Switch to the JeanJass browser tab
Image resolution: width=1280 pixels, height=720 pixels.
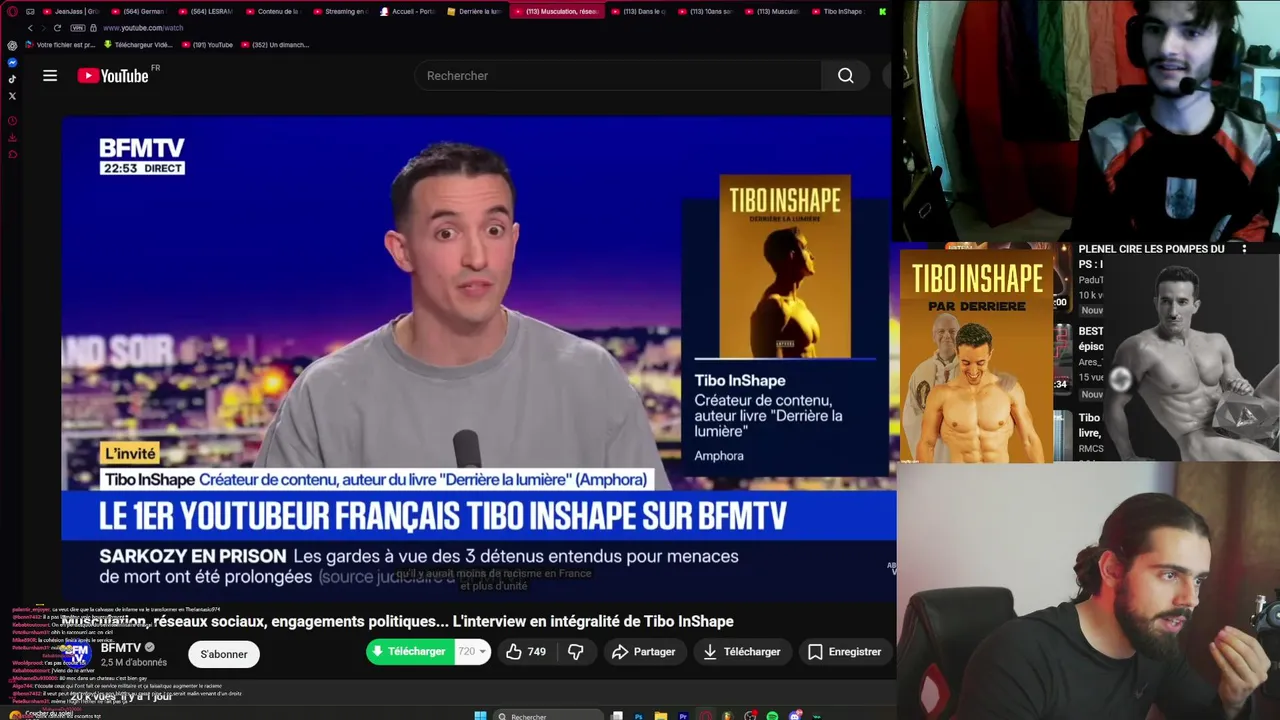tap(71, 11)
